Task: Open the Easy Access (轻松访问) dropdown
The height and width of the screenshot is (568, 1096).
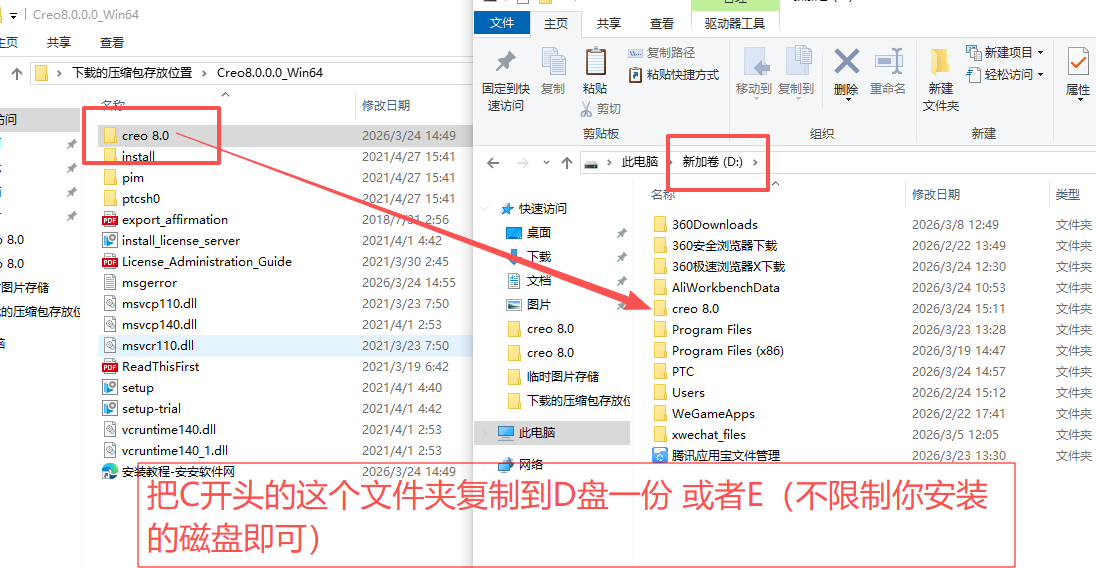Action: coord(1005,74)
